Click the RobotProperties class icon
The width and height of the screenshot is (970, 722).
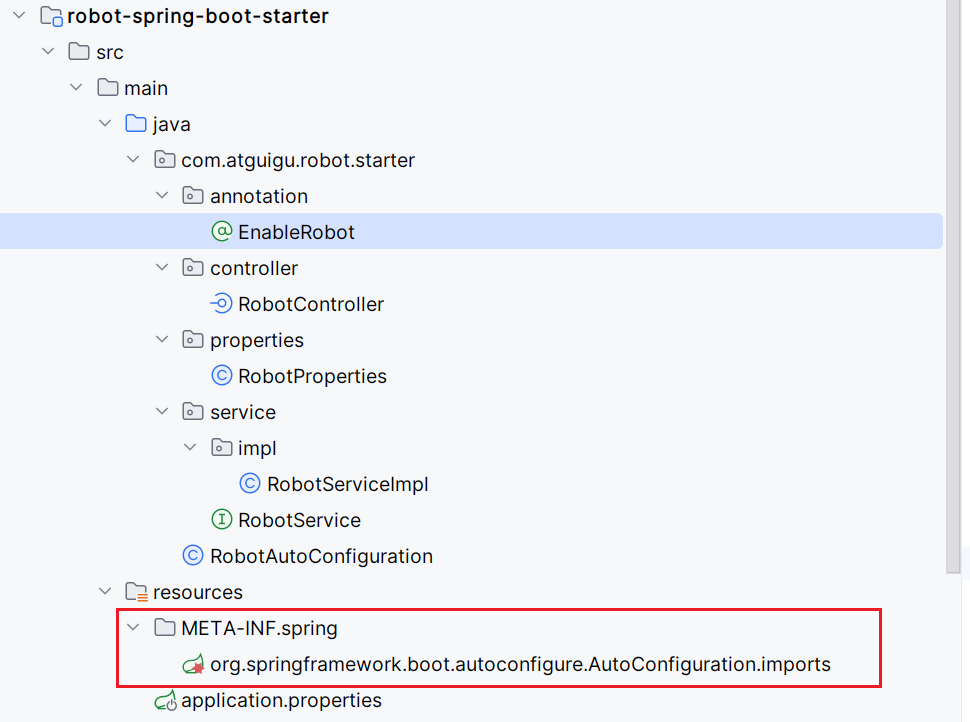(222, 376)
